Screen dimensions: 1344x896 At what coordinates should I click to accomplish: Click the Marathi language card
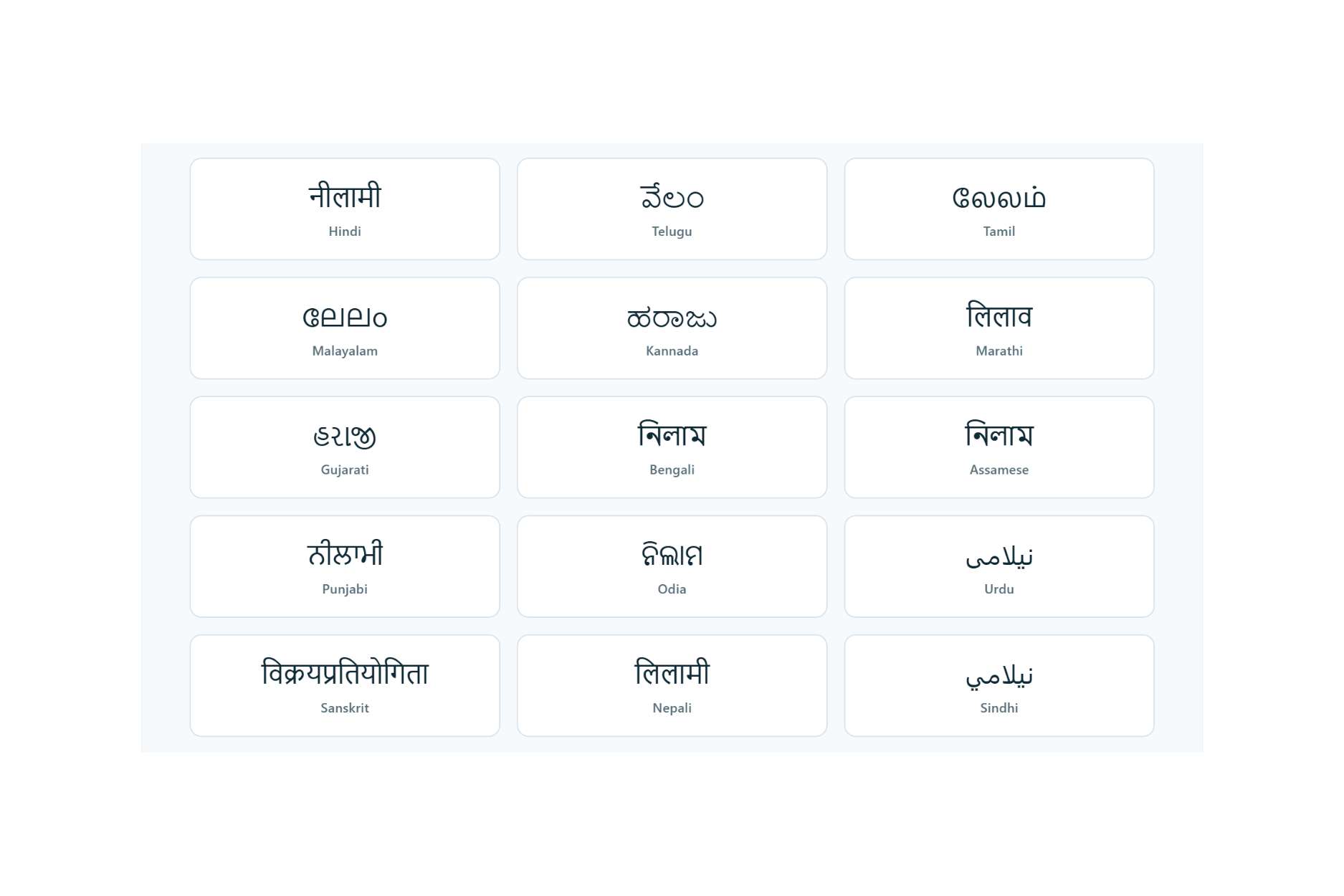999,328
